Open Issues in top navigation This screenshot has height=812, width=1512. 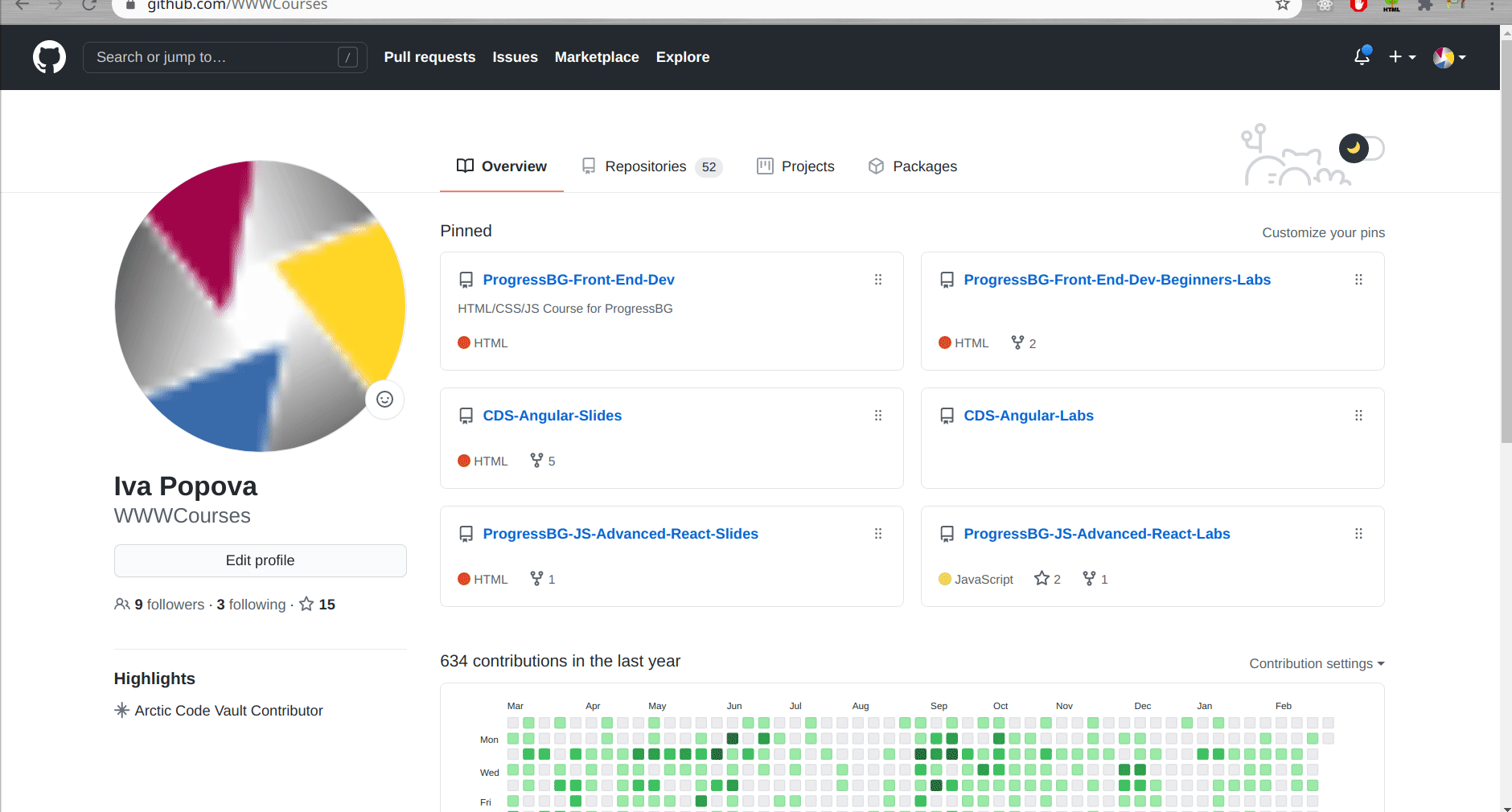click(515, 57)
